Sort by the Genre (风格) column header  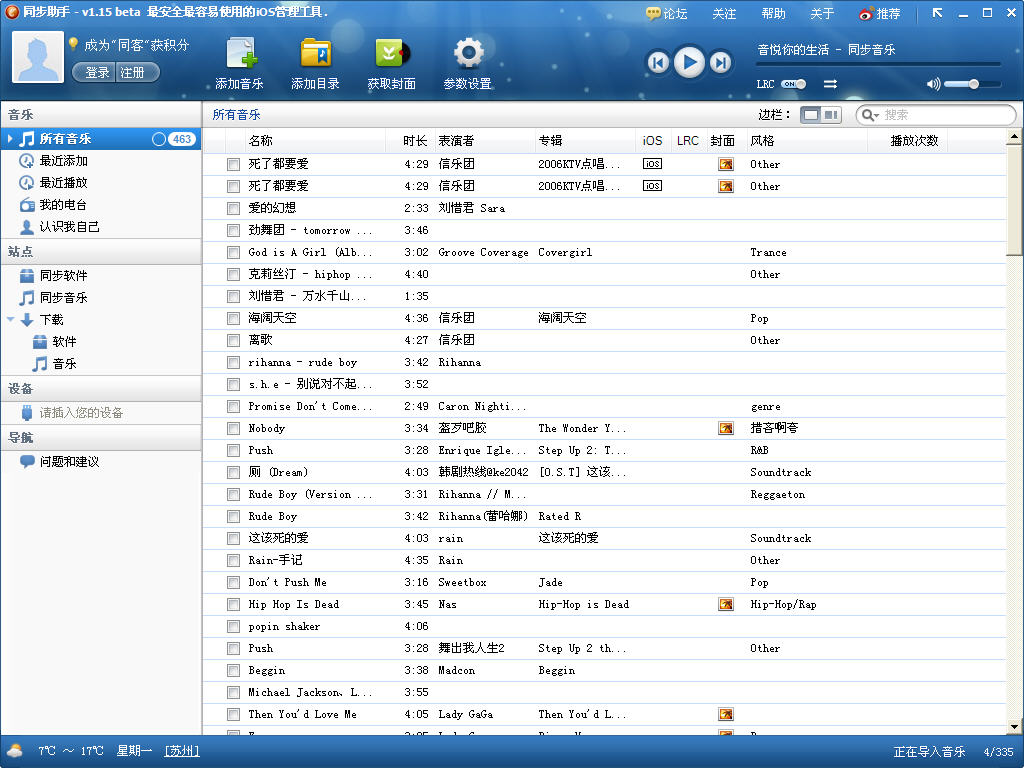(807, 140)
